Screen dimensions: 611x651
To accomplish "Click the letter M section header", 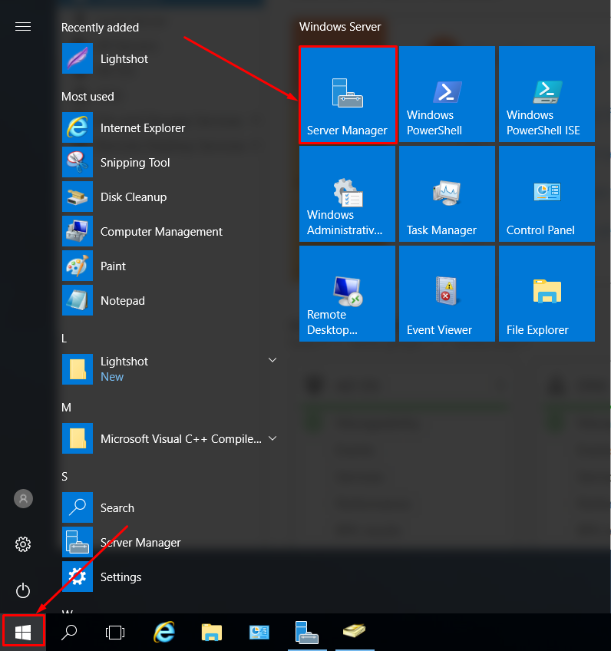I will 66,407.
